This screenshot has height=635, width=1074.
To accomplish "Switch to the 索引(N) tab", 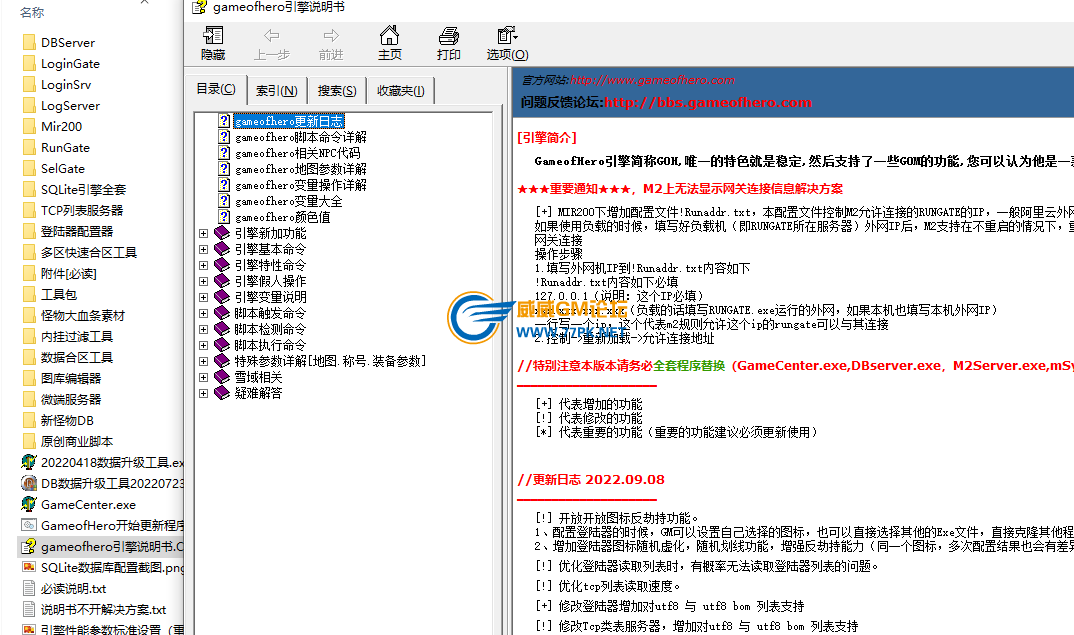I will coord(277,90).
